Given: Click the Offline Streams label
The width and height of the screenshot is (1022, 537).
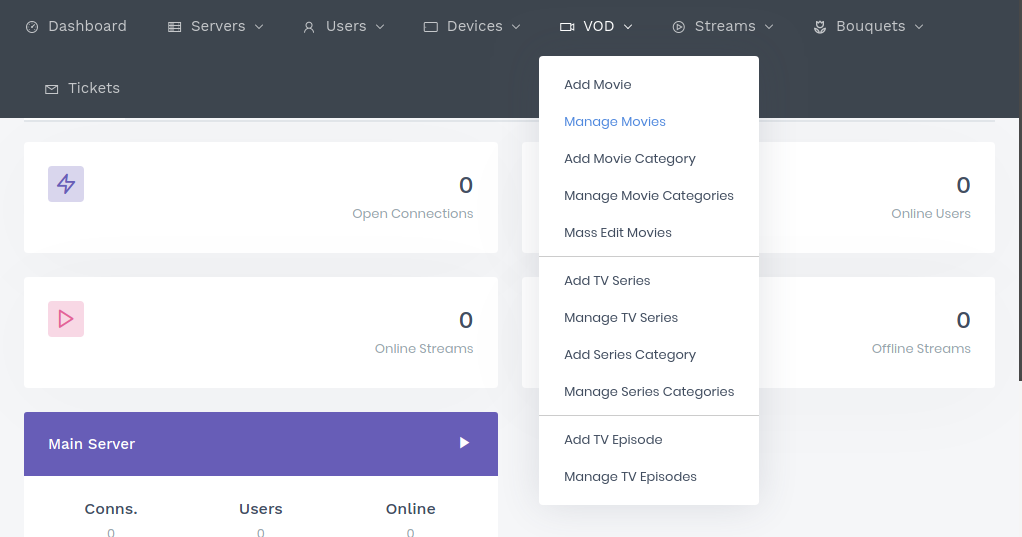Looking at the screenshot, I should pos(921,349).
